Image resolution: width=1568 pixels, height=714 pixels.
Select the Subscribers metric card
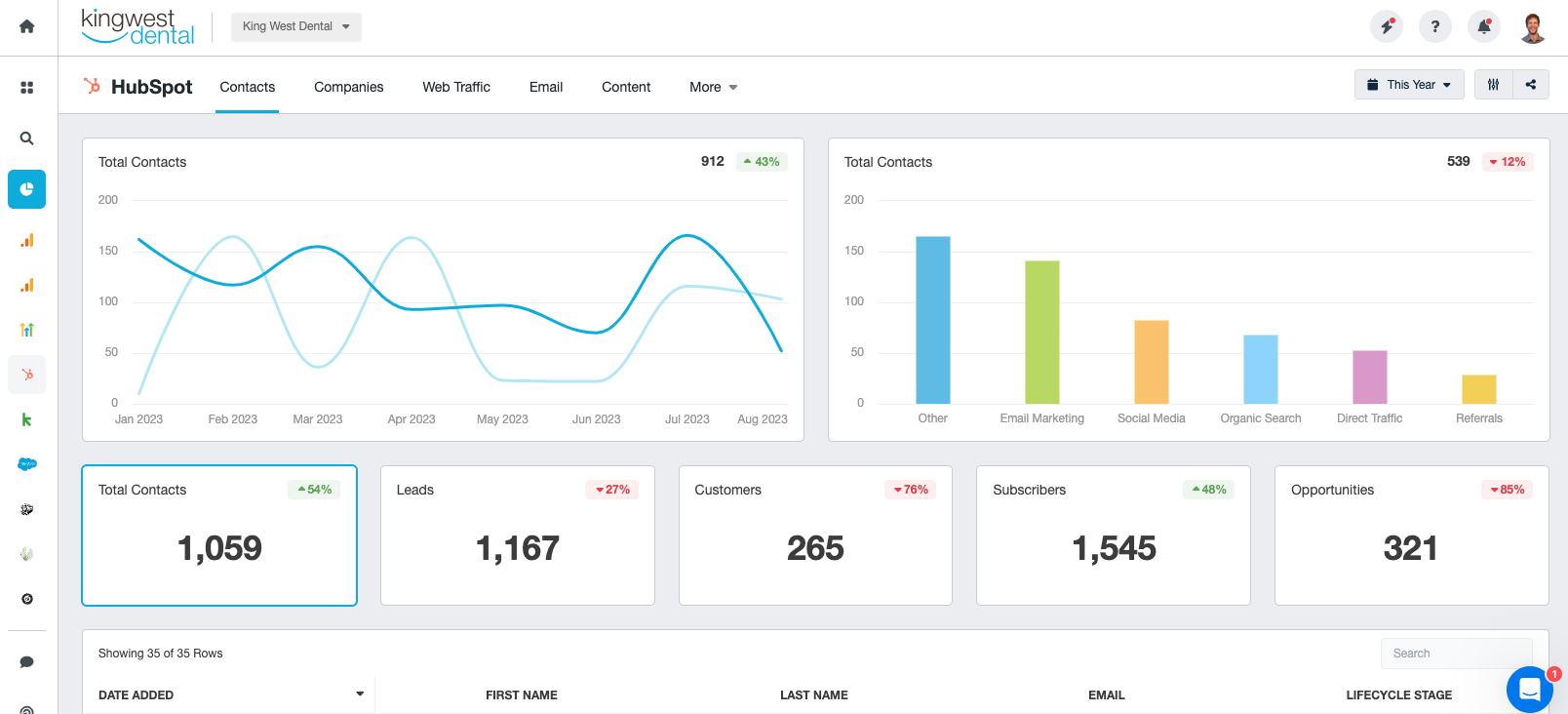[1113, 535]
